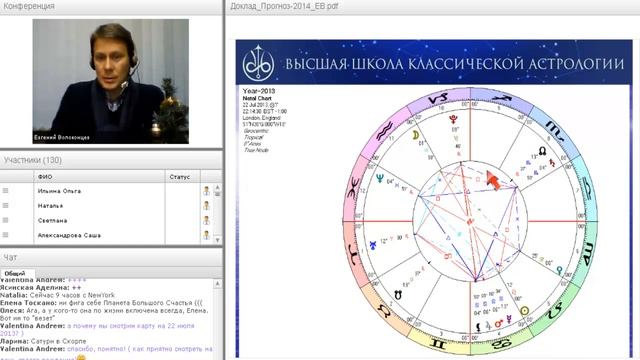Click Mercury symbol near chart bottom
This screenshot has height=360, width=640.
click(x=509, y=319)
